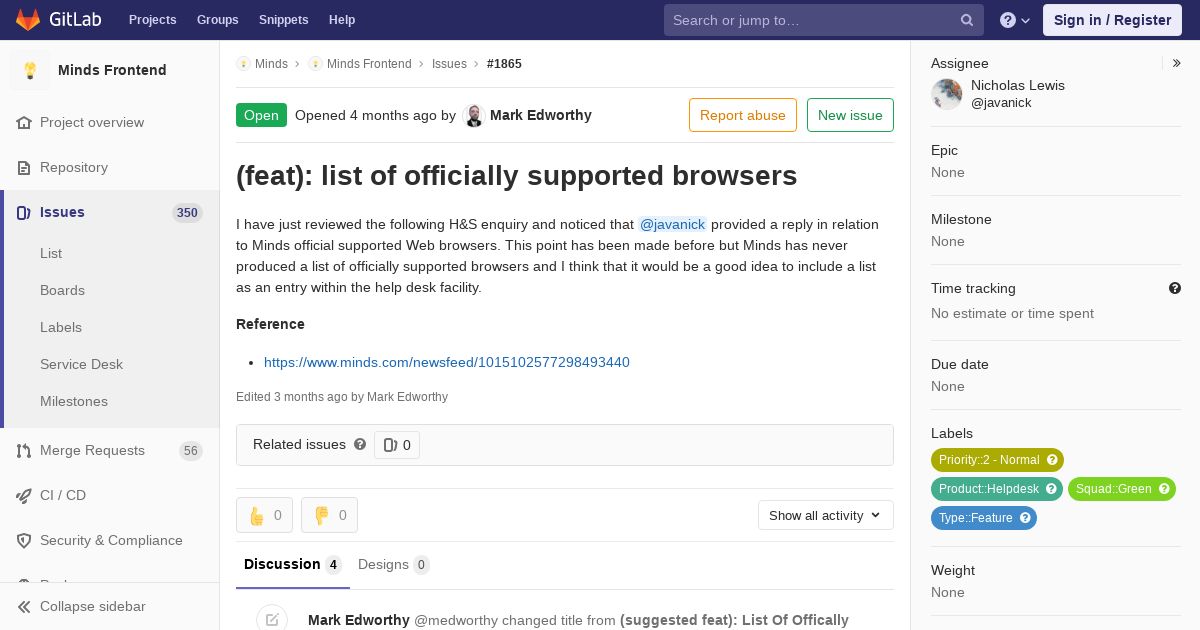Click the New issue button
Viewport: 1200px width, 630px height.
tap(850, 115)
